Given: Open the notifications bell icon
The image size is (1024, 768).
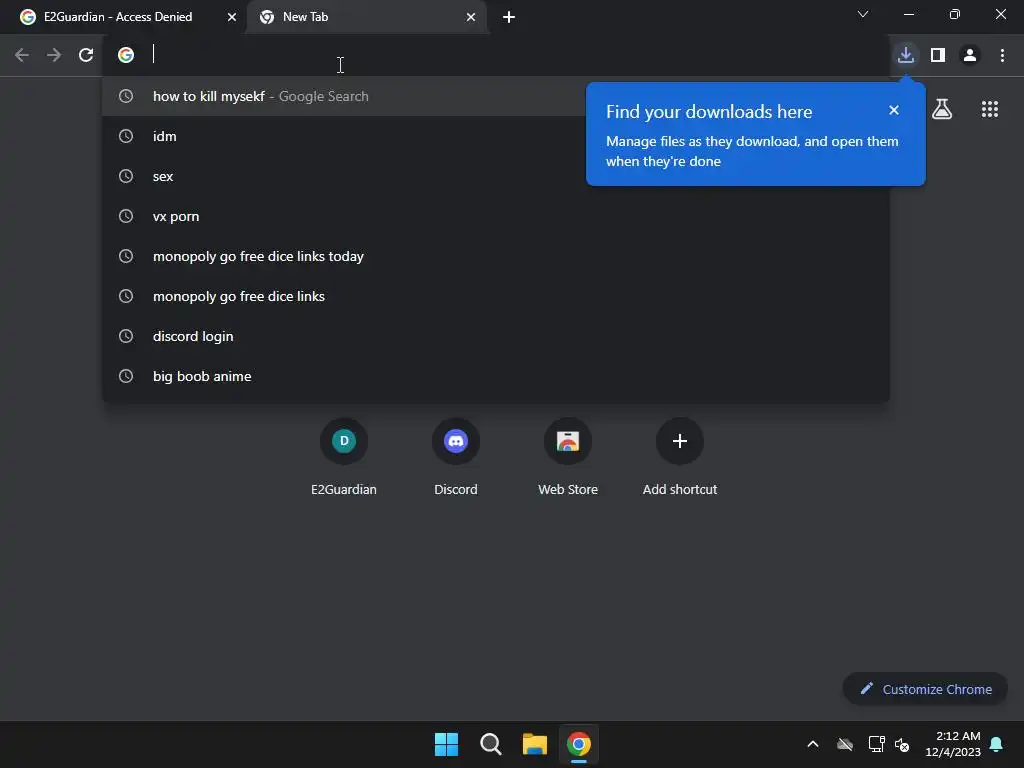Looking at the screenshot, I should coord(997,744).
